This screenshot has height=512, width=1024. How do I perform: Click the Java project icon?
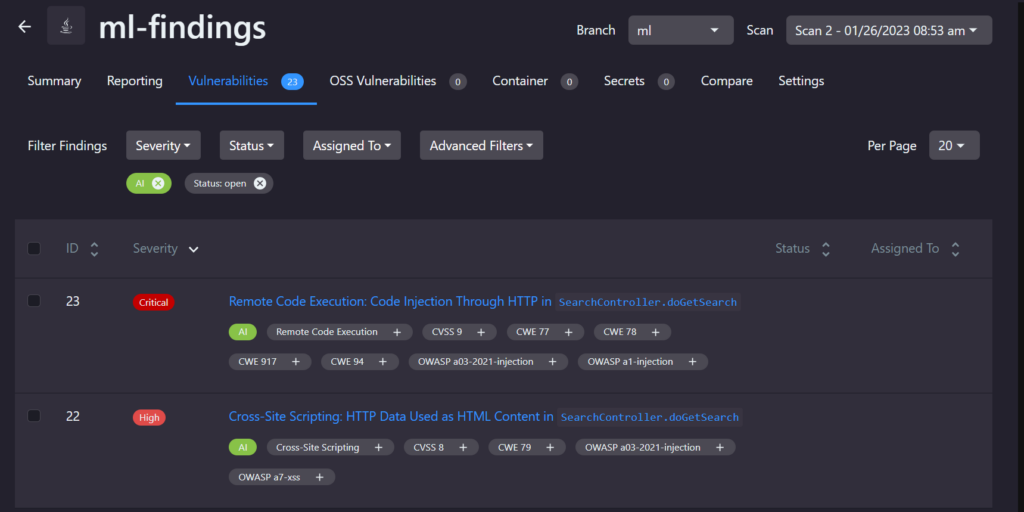66,27
